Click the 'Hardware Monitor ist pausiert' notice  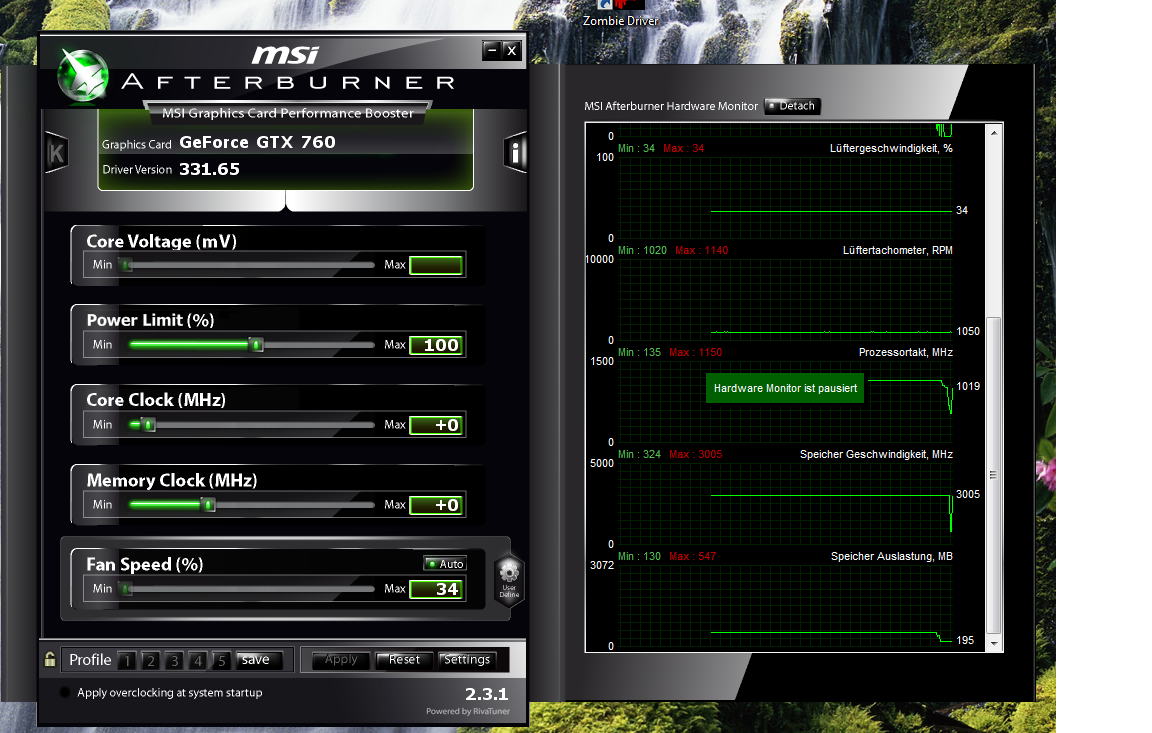click(x=785, y=388)
